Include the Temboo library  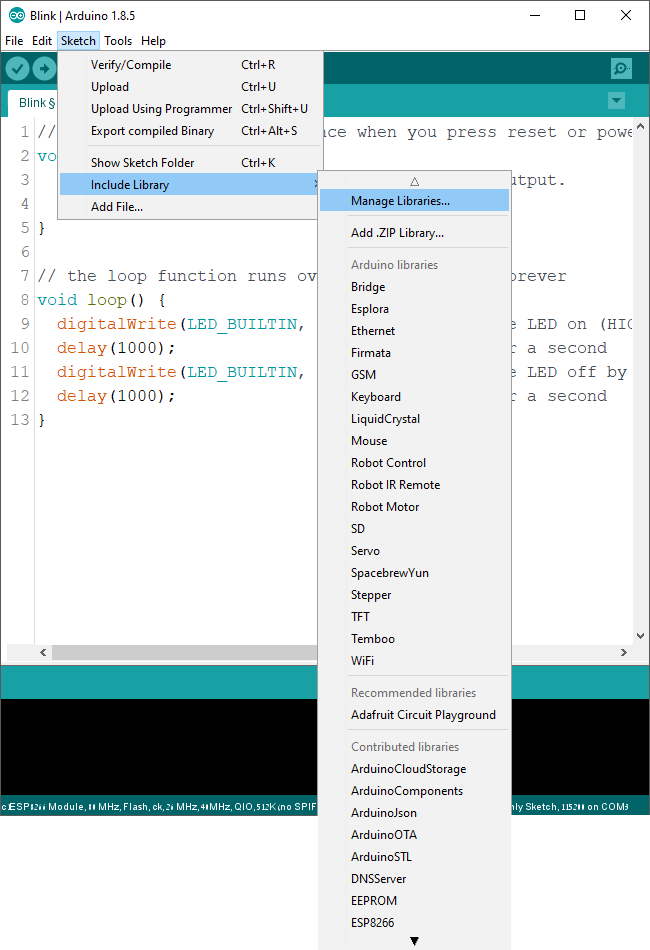click(x=414, y=639)
